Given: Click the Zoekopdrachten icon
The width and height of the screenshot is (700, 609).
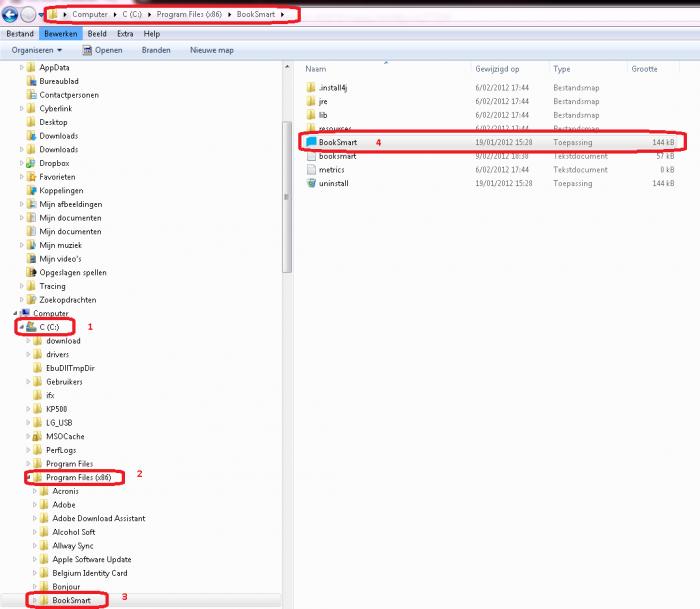Looking at the screenshot, I should pyautogui.click(x=31, y=300).
